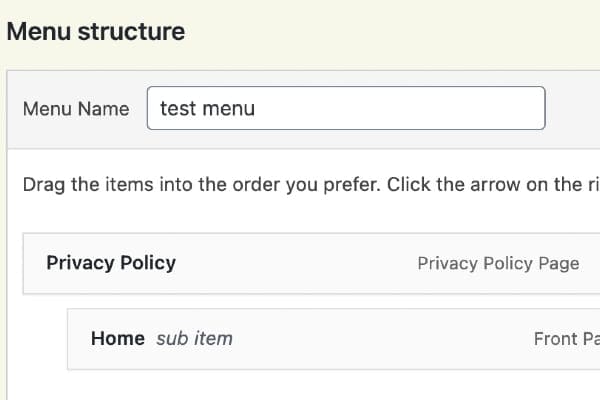Click the Front Page type label on Home row
The width and height of the screenshot is (600, 400).
click(x=566, y=339)
